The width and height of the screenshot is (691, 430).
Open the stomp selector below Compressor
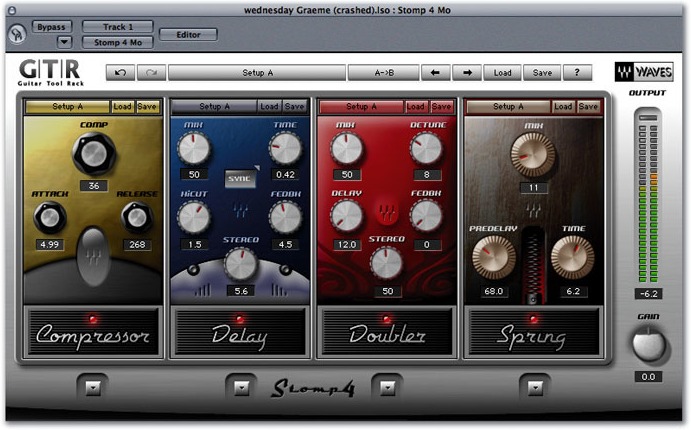(x=93, y=388)
